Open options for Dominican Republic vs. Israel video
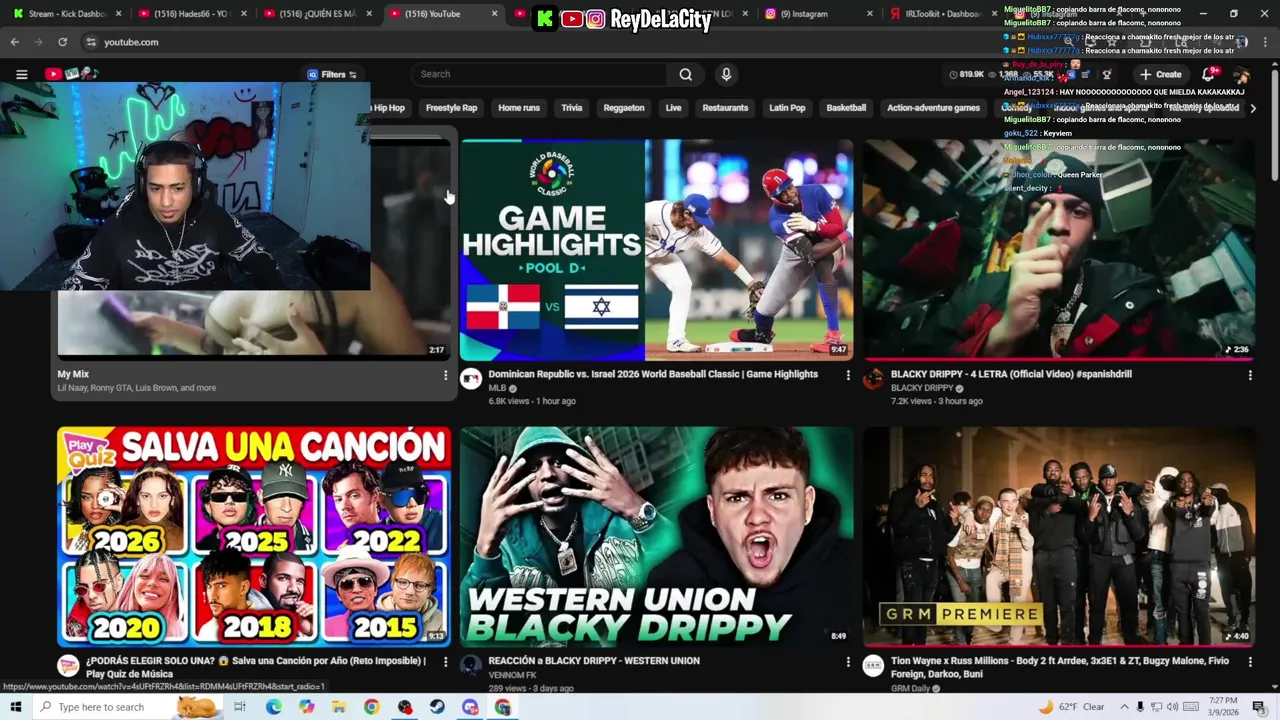The width and height of the screenshot is (1280, 720). pos(848,375)
